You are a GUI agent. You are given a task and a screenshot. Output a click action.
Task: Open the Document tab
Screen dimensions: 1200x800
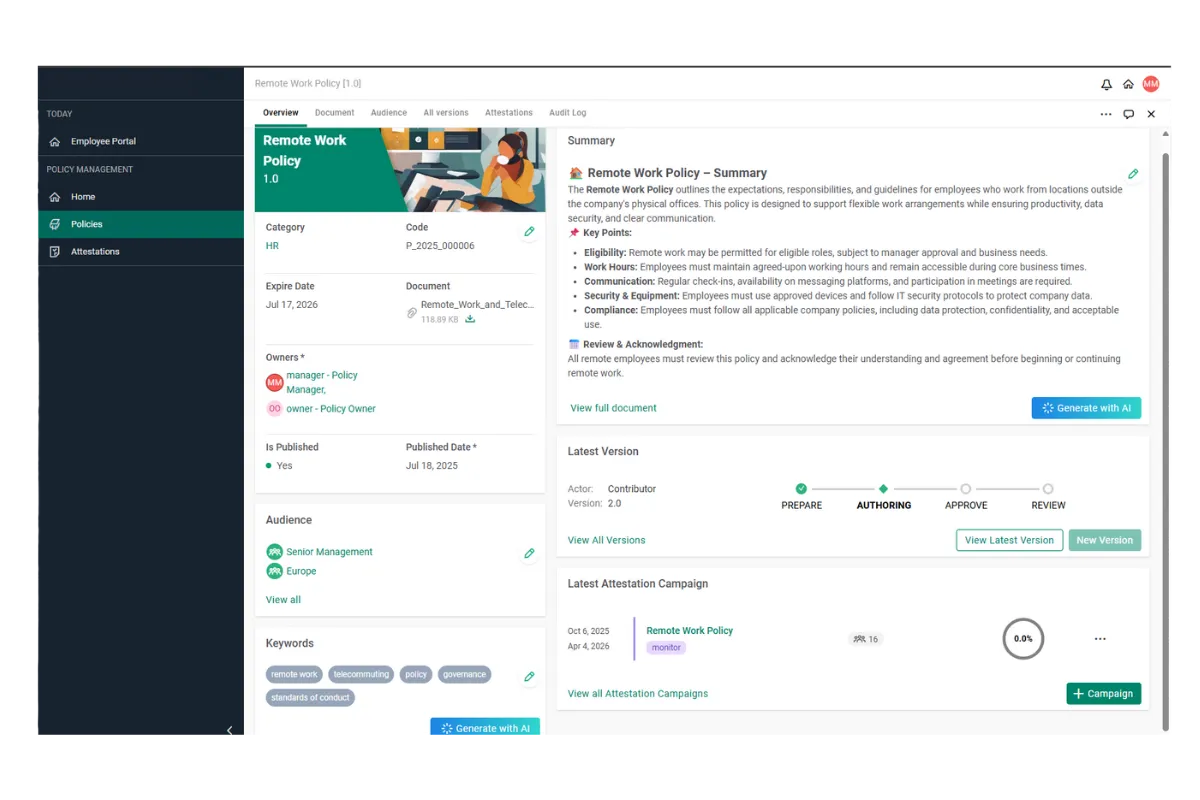click(335, 113)
